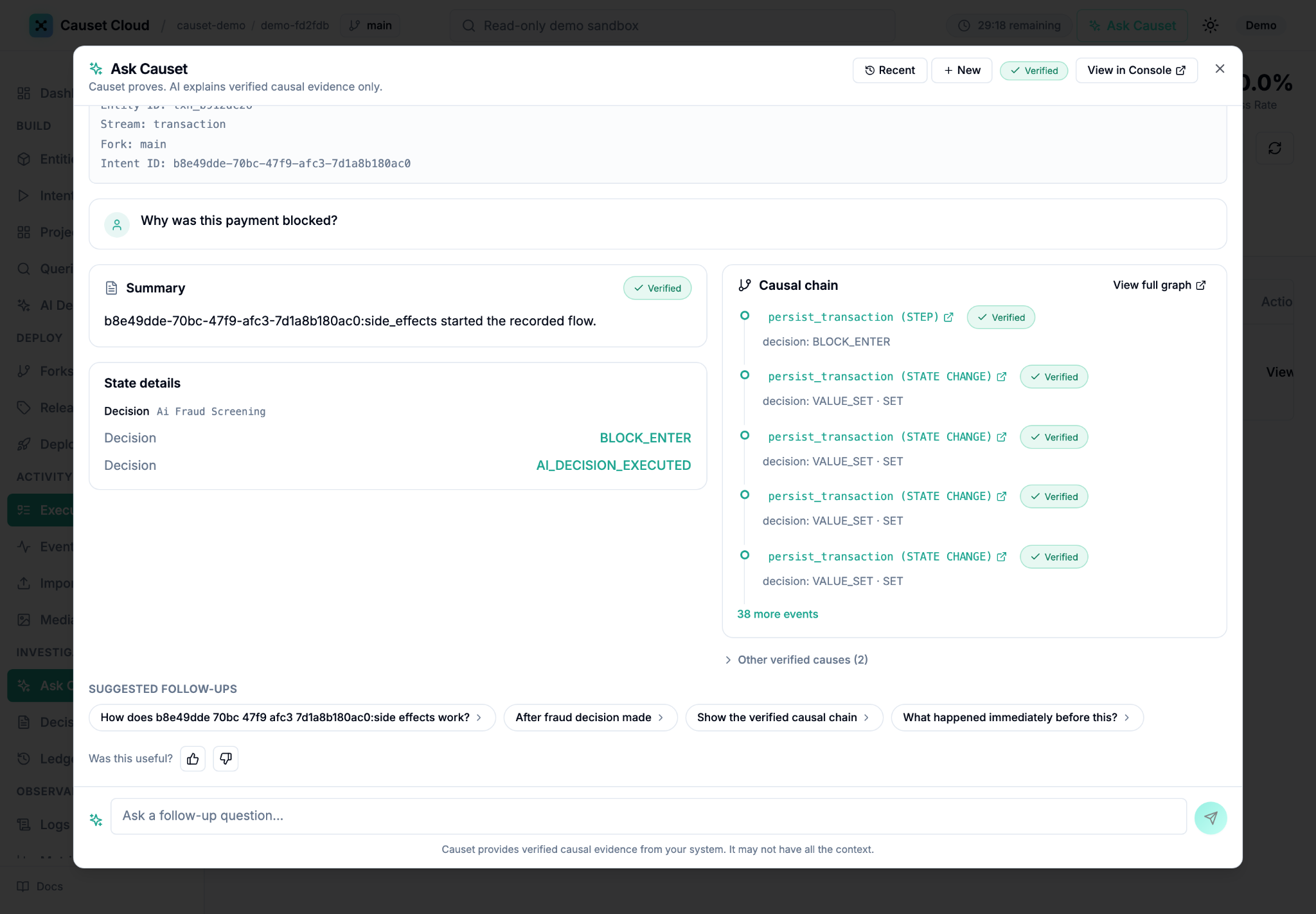Select follow-up 'Show the verified causal chain'
The image size is (1316, 914).
784,718
